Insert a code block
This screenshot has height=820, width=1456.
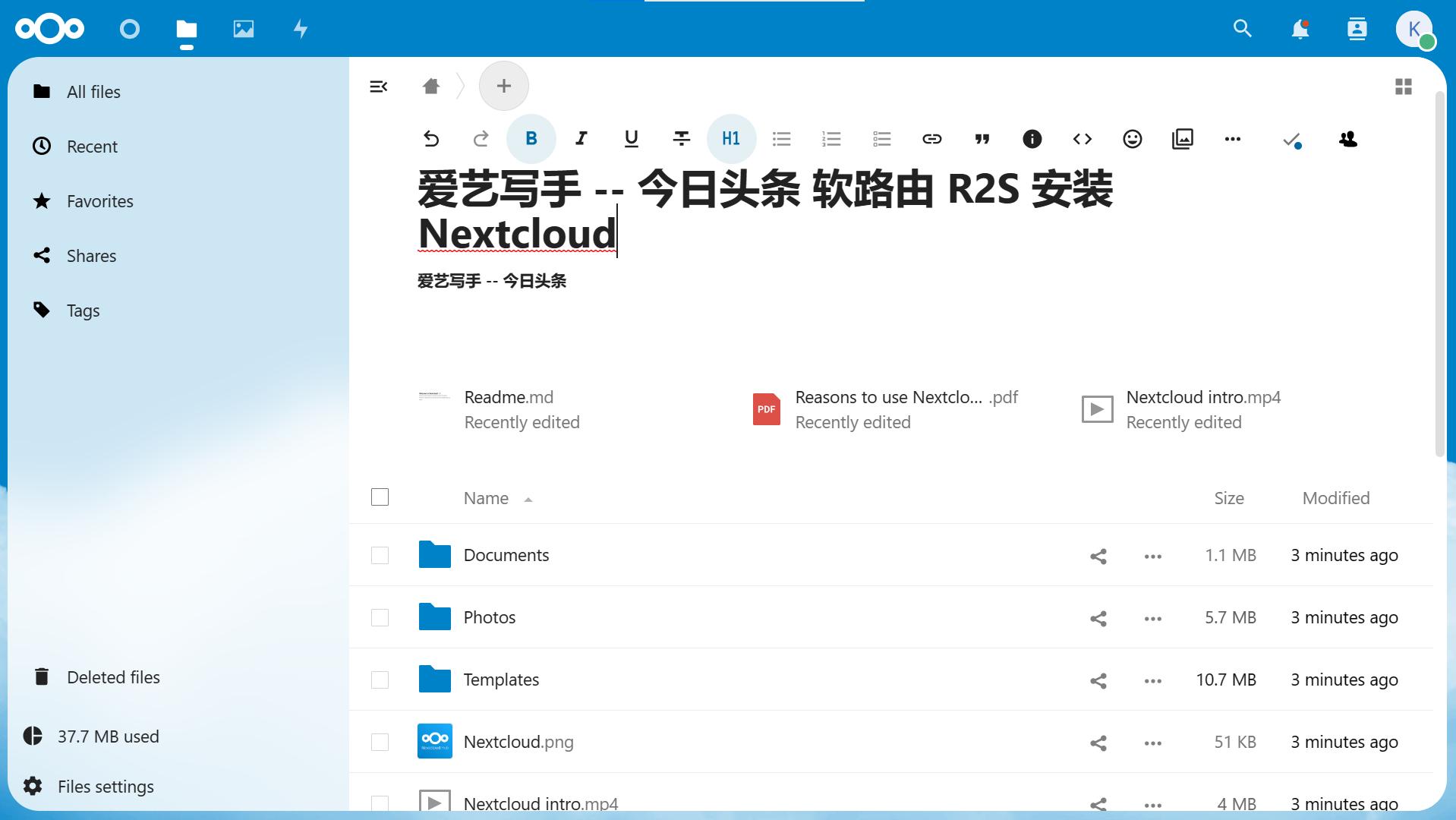pos(1082,139)
